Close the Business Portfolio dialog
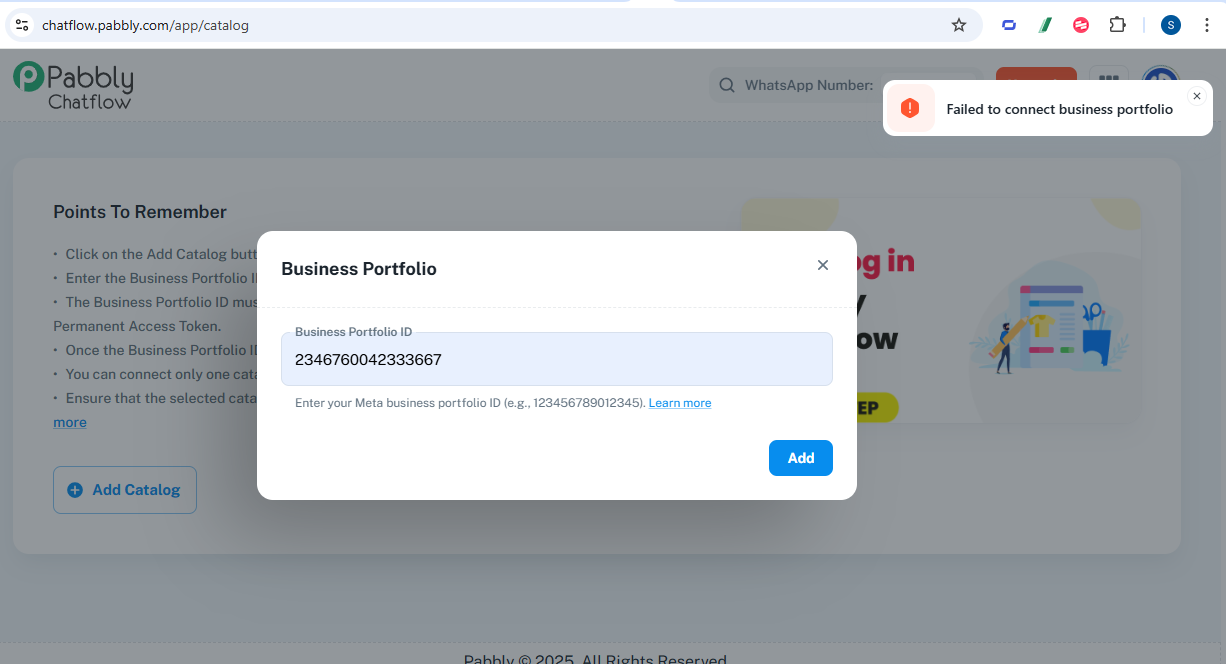This screenshot has width=1226, height=664. [x=823, y=265]
